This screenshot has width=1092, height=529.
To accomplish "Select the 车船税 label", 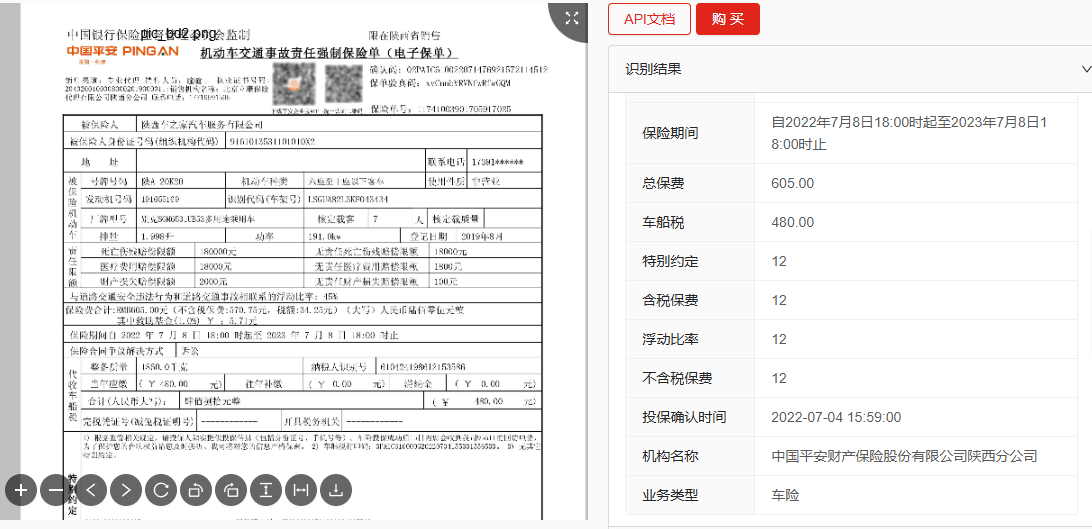I will coord(663,222).
